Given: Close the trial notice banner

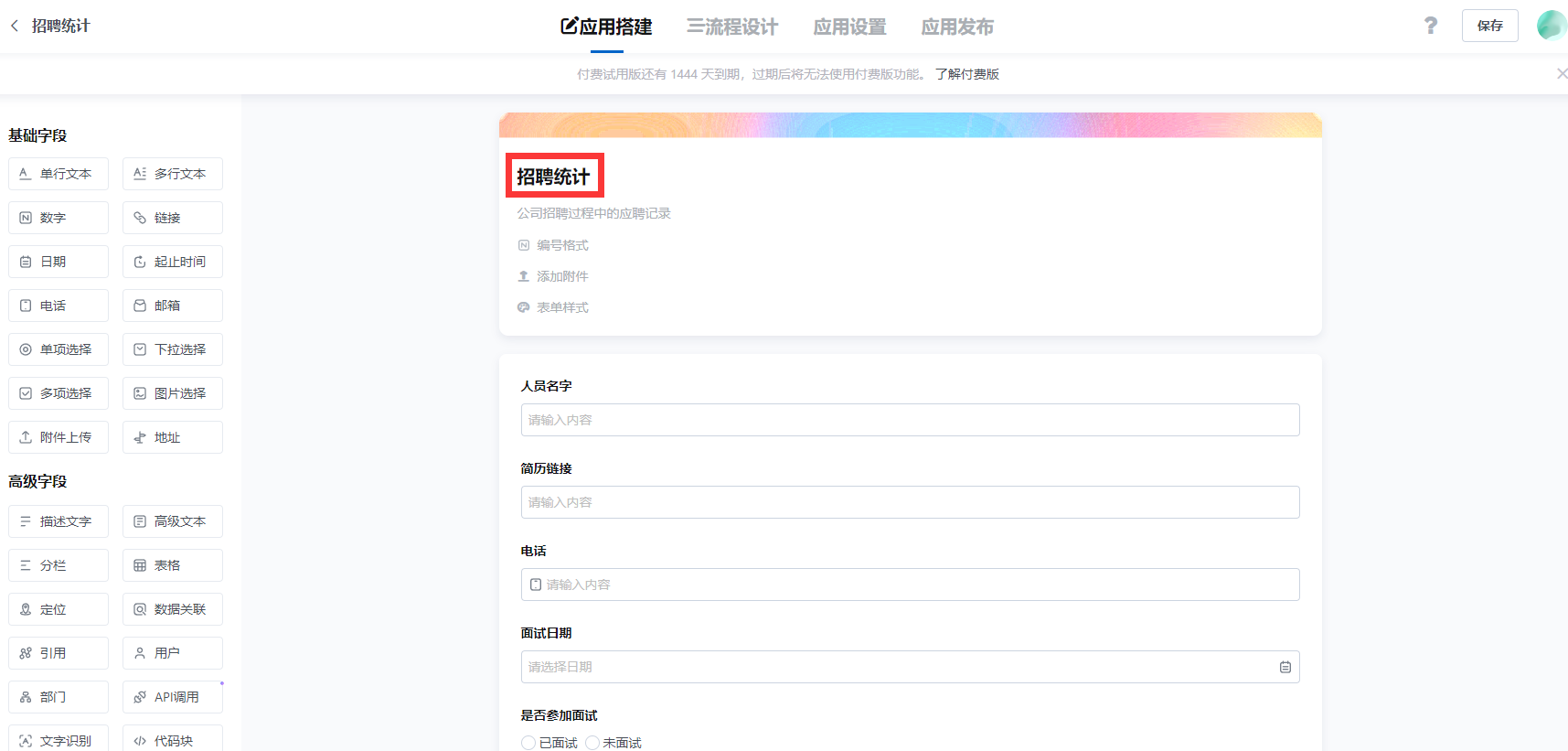Looking at the screenshot, I should 1562,74.
